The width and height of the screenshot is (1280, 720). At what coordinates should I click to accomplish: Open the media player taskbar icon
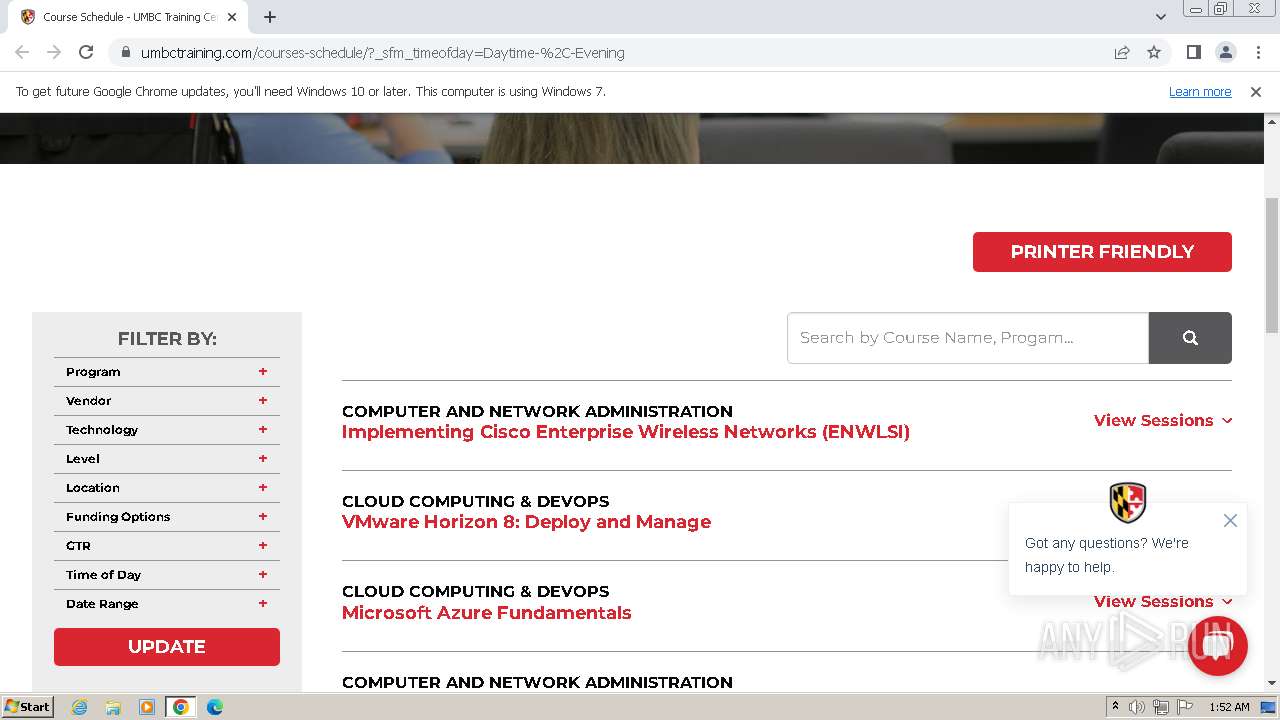(147, 707)
